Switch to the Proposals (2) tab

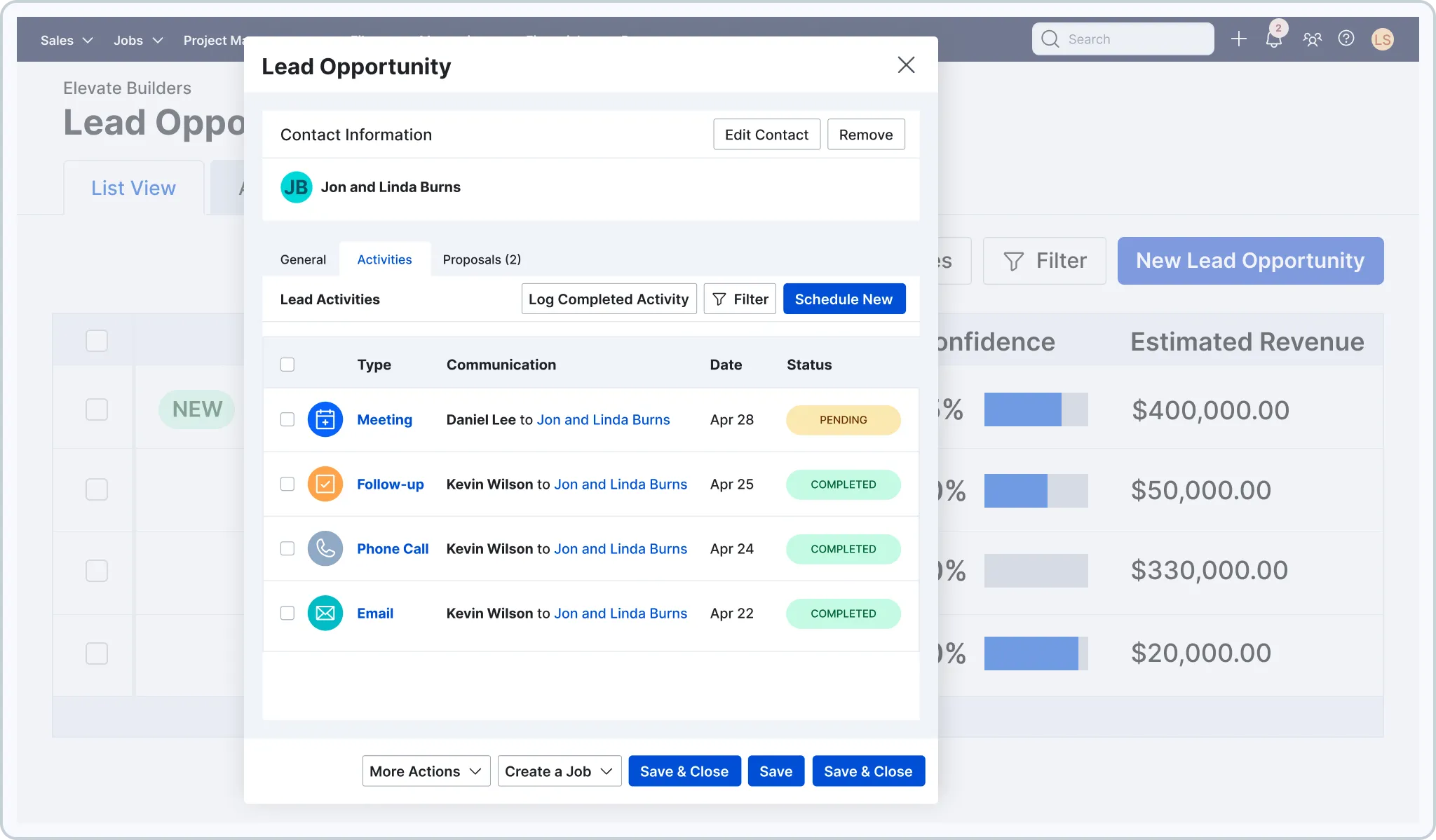(482, 259)
